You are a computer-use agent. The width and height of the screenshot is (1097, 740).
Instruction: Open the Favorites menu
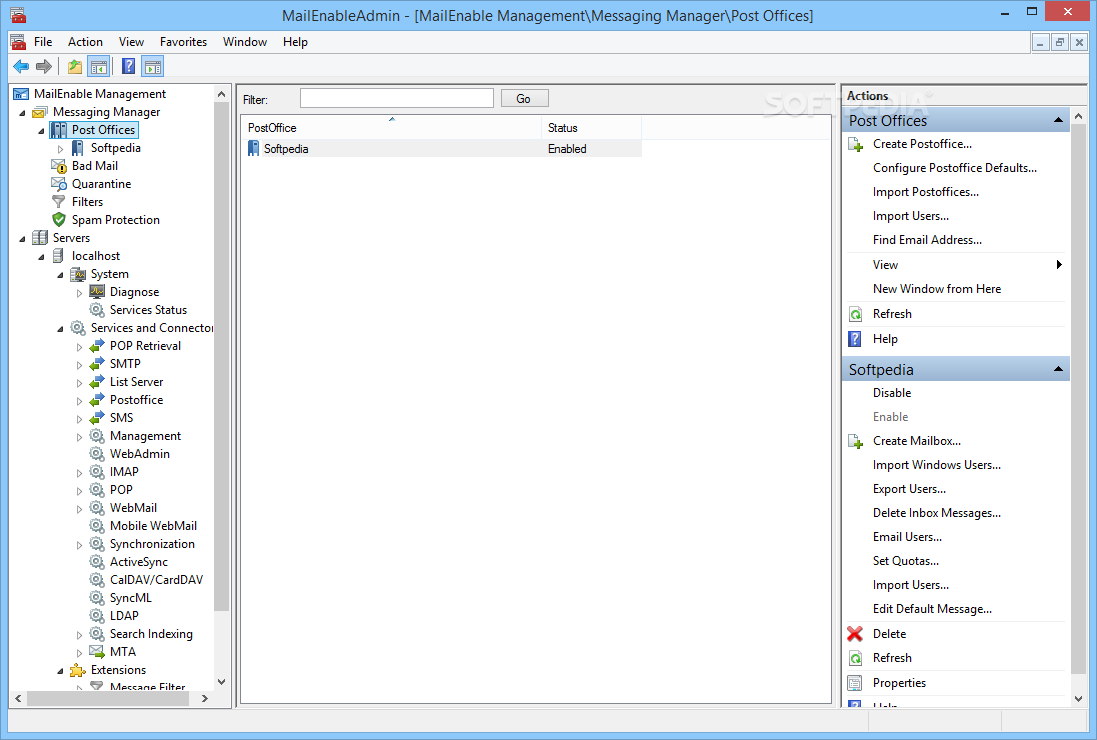click(183, 42)
